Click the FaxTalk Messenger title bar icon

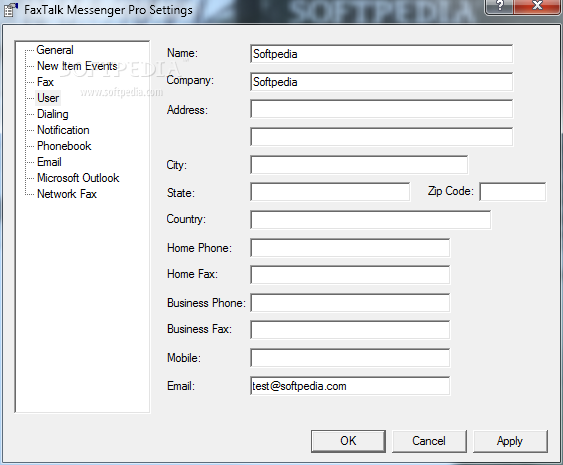(x=10, y=10)
